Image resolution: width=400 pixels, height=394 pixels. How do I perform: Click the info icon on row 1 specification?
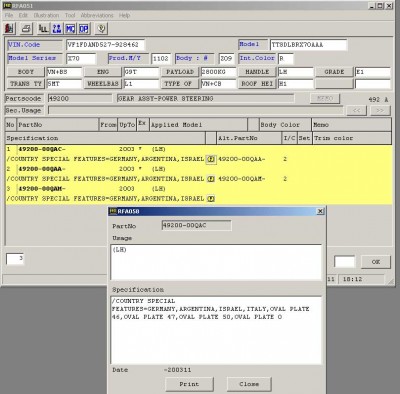click(211, 159)
